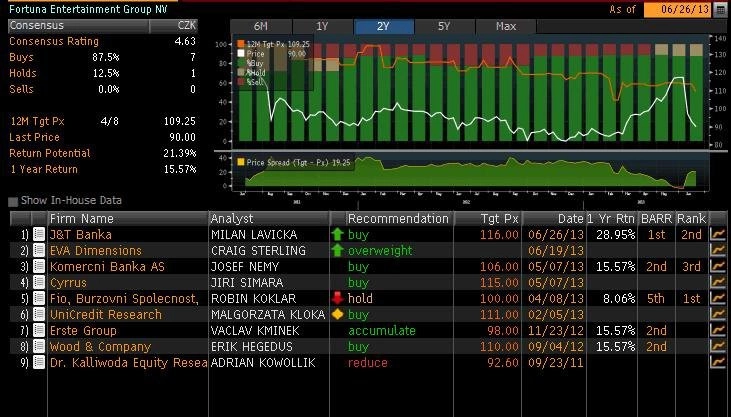Click date 09/23/11 in Kalliwoda row
This screenshot has width=731, height=417.
556,362
